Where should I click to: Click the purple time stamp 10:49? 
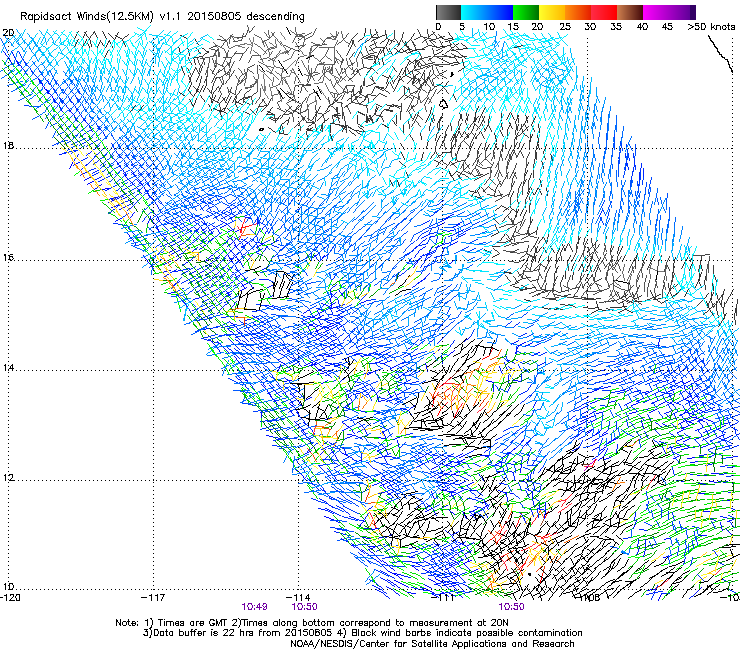(x=254, y=607)
